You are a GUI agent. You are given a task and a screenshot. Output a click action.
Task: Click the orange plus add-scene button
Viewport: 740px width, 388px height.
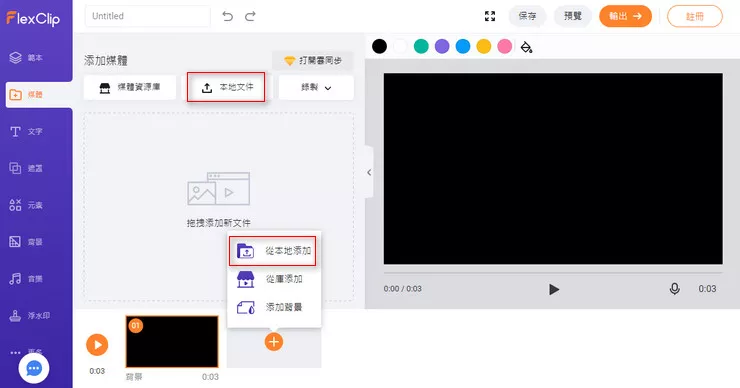274,342
